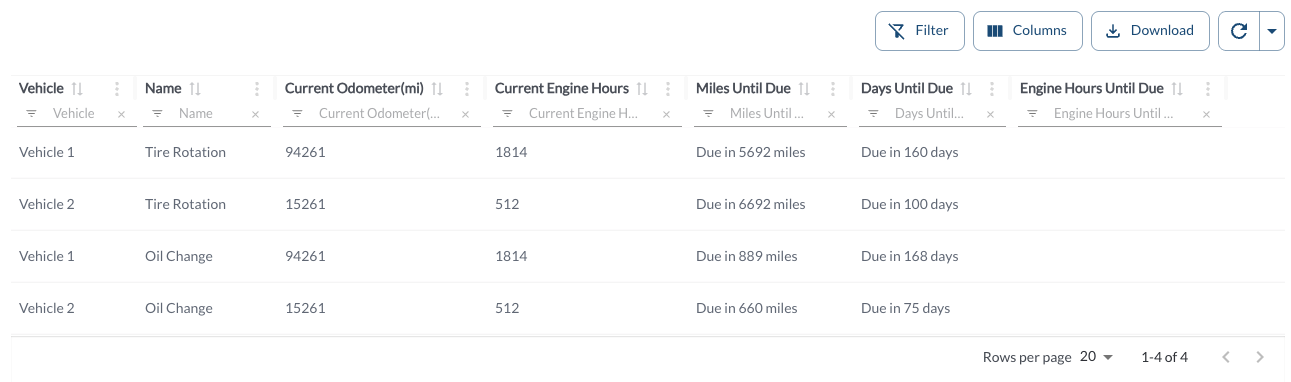Open the refresh options dropdown arrow

coord(1272,31)
